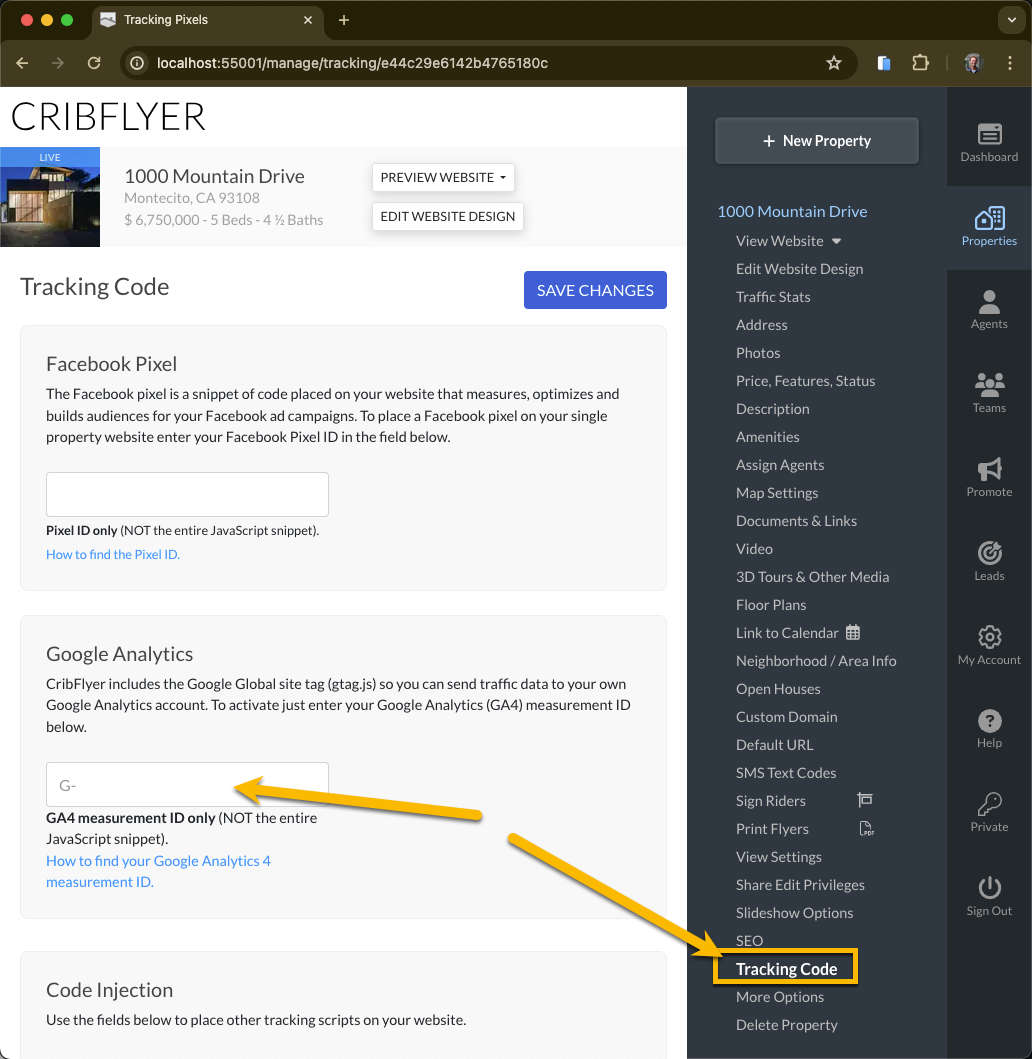Open Amenities in the sidebar menu
Viewport: 1032px width, 1059px height.
(x=768, y=437)
